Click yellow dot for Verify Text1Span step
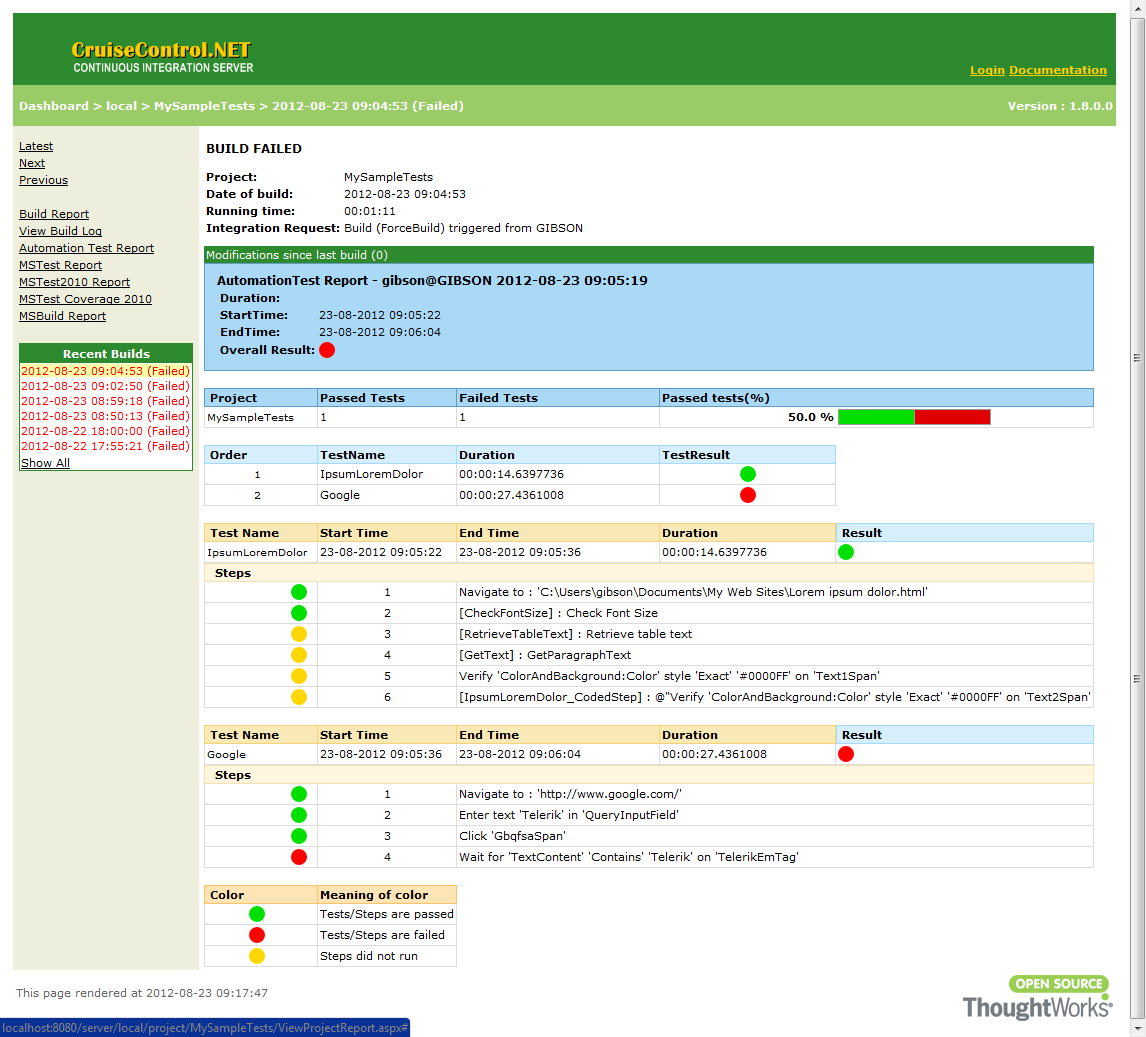 299,676
